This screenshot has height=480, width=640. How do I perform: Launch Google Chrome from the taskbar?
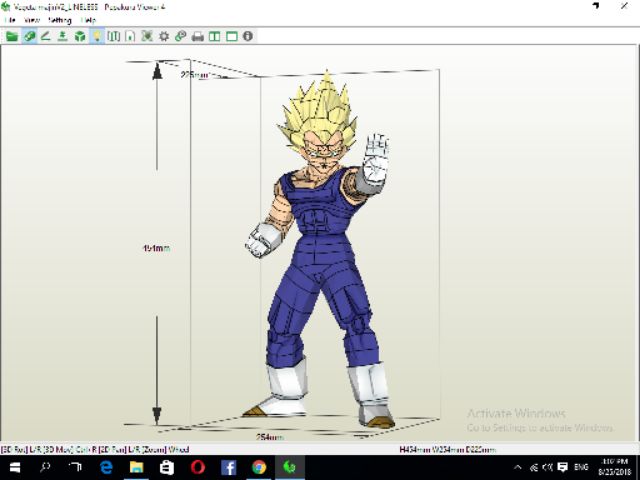point(259,468)
